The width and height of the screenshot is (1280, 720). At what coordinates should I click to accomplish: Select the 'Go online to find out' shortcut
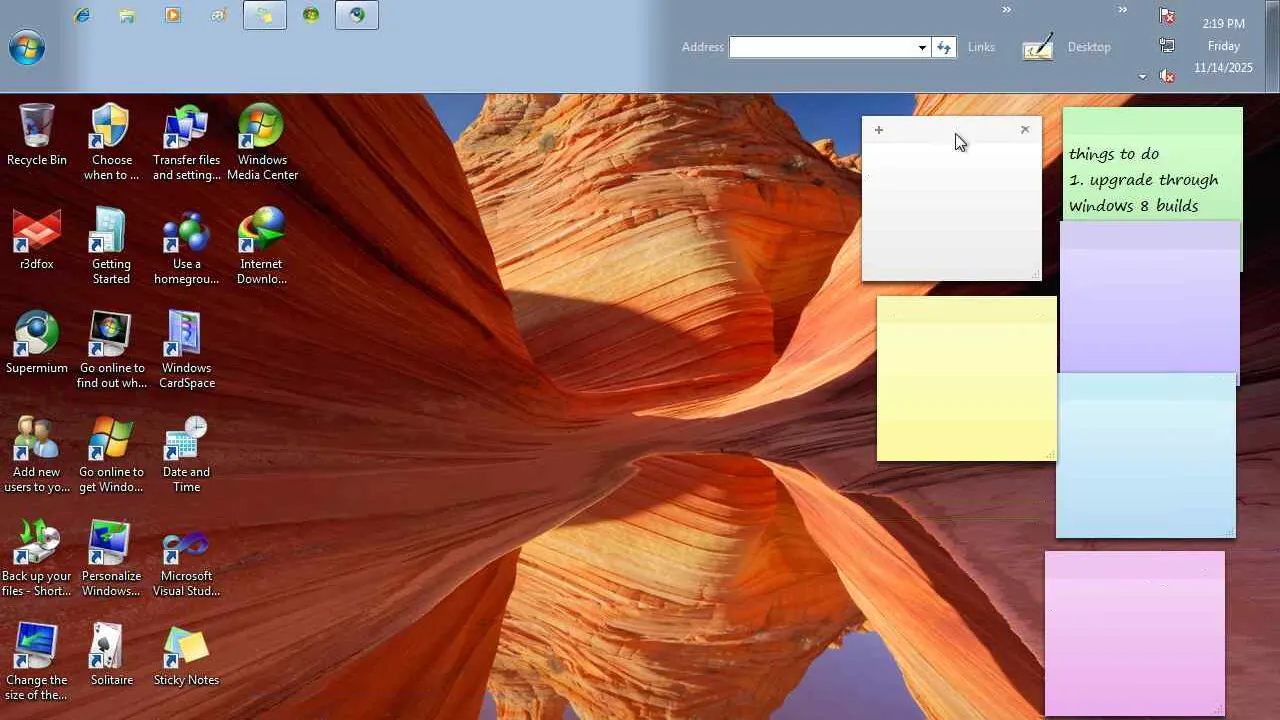coord(111,351)
